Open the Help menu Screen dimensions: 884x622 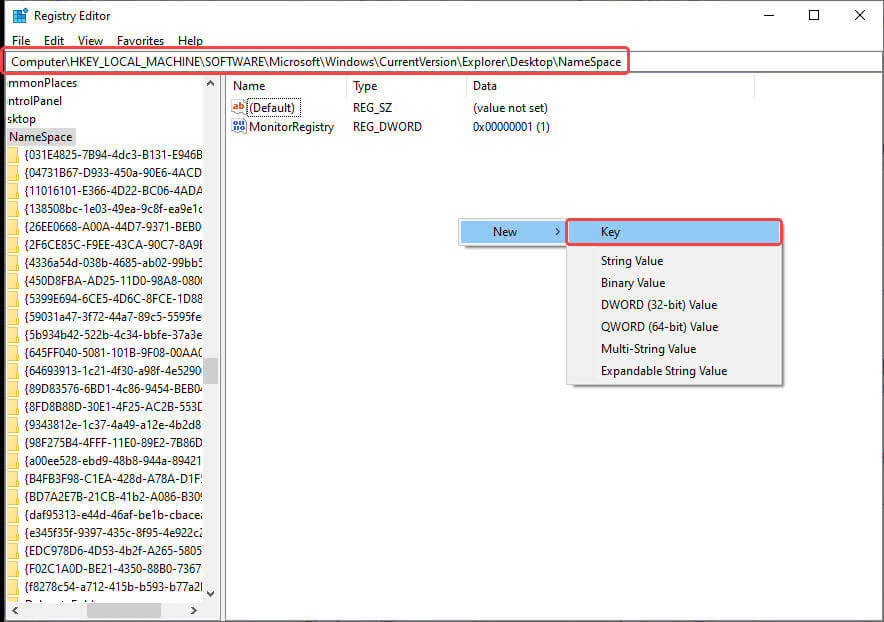point(190,41)
